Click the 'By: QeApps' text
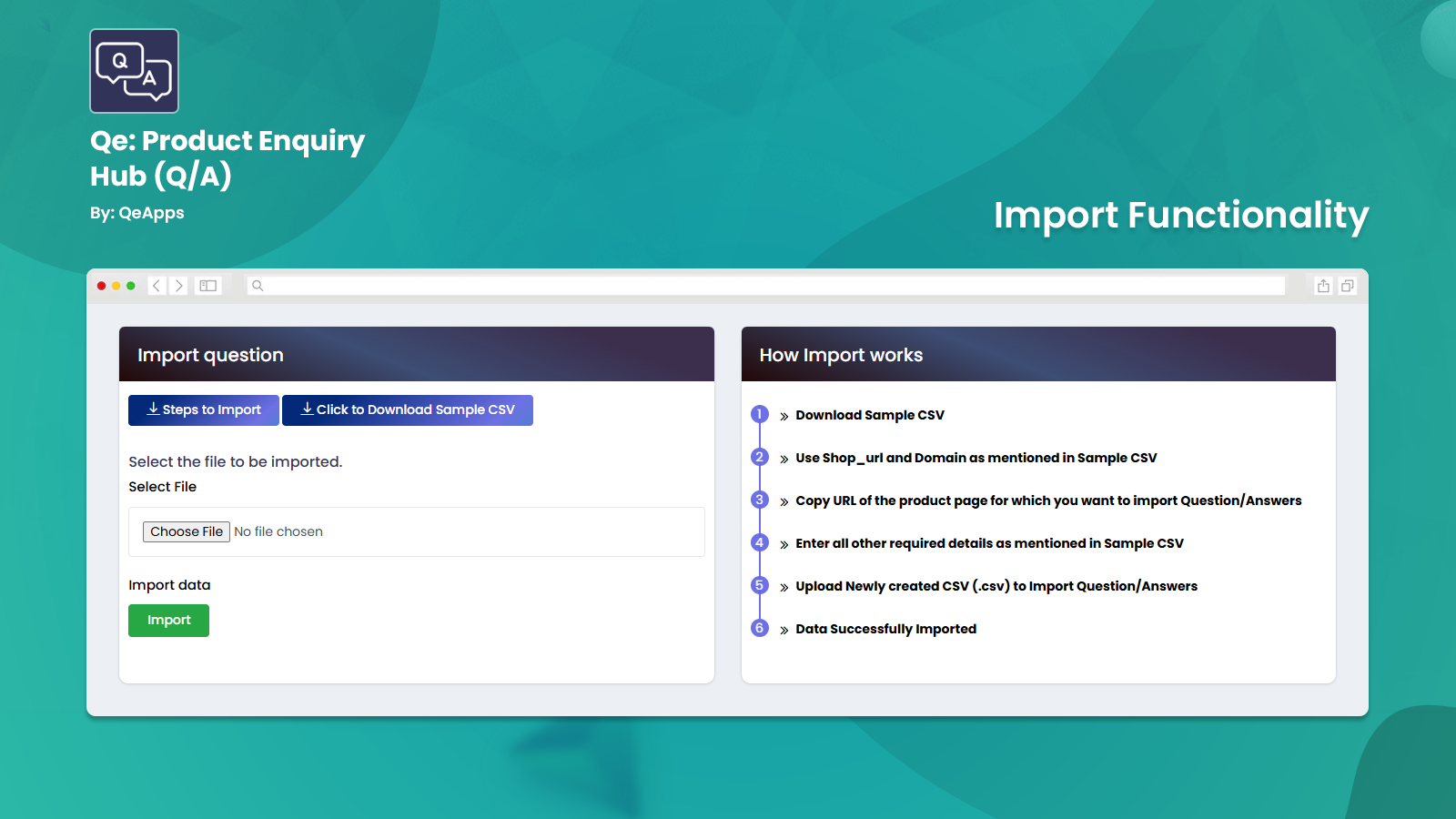This screenshot has width=1456, height=819. (137, 213)
